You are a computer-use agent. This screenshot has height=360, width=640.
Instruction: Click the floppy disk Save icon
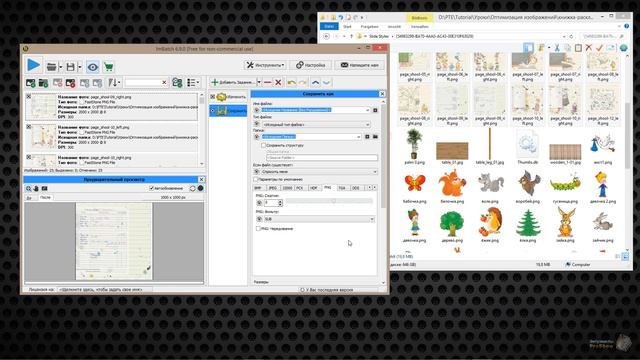[71, 67]
